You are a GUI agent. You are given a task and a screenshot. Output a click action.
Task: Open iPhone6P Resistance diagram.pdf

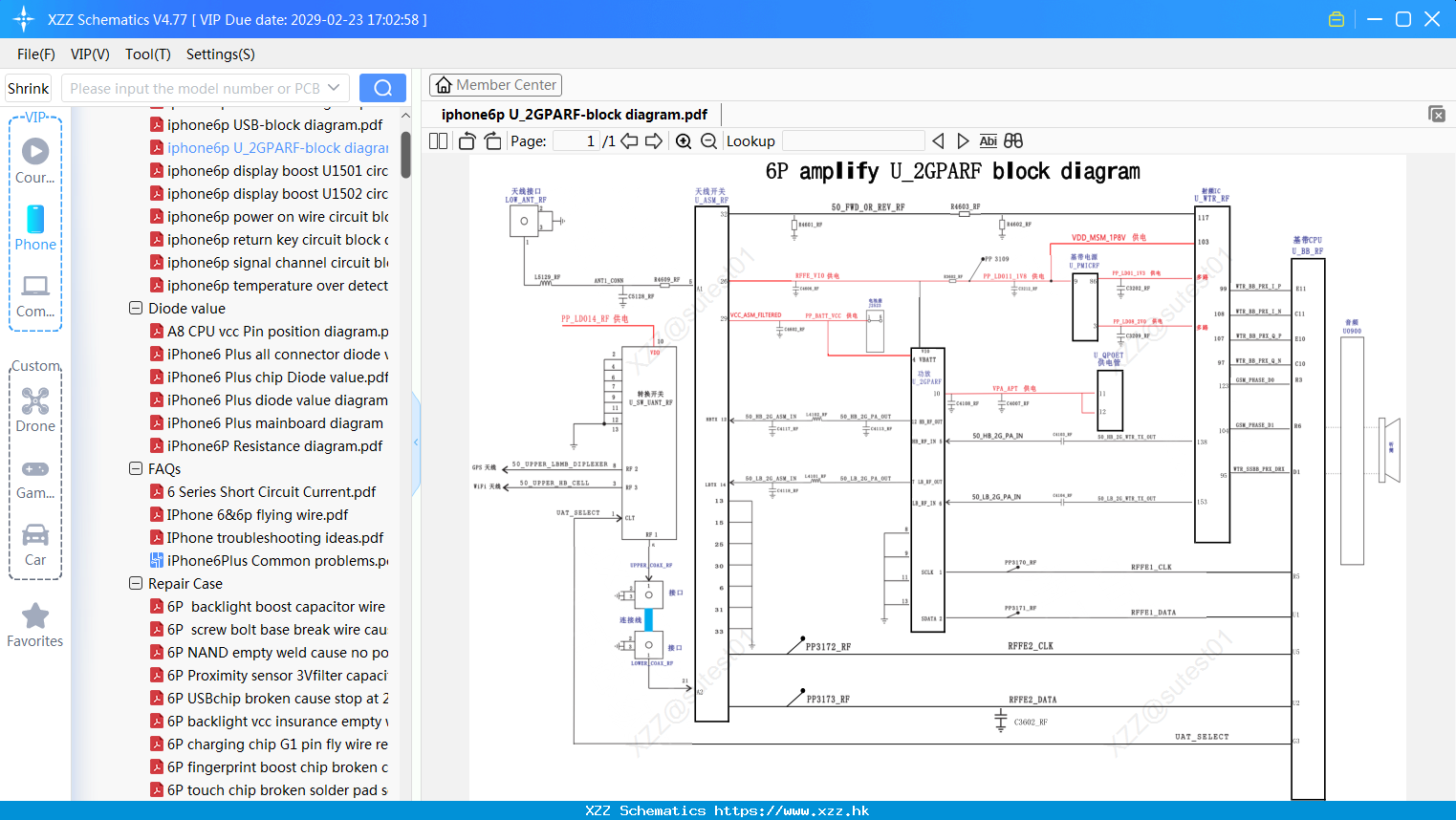tap(274, 445)
